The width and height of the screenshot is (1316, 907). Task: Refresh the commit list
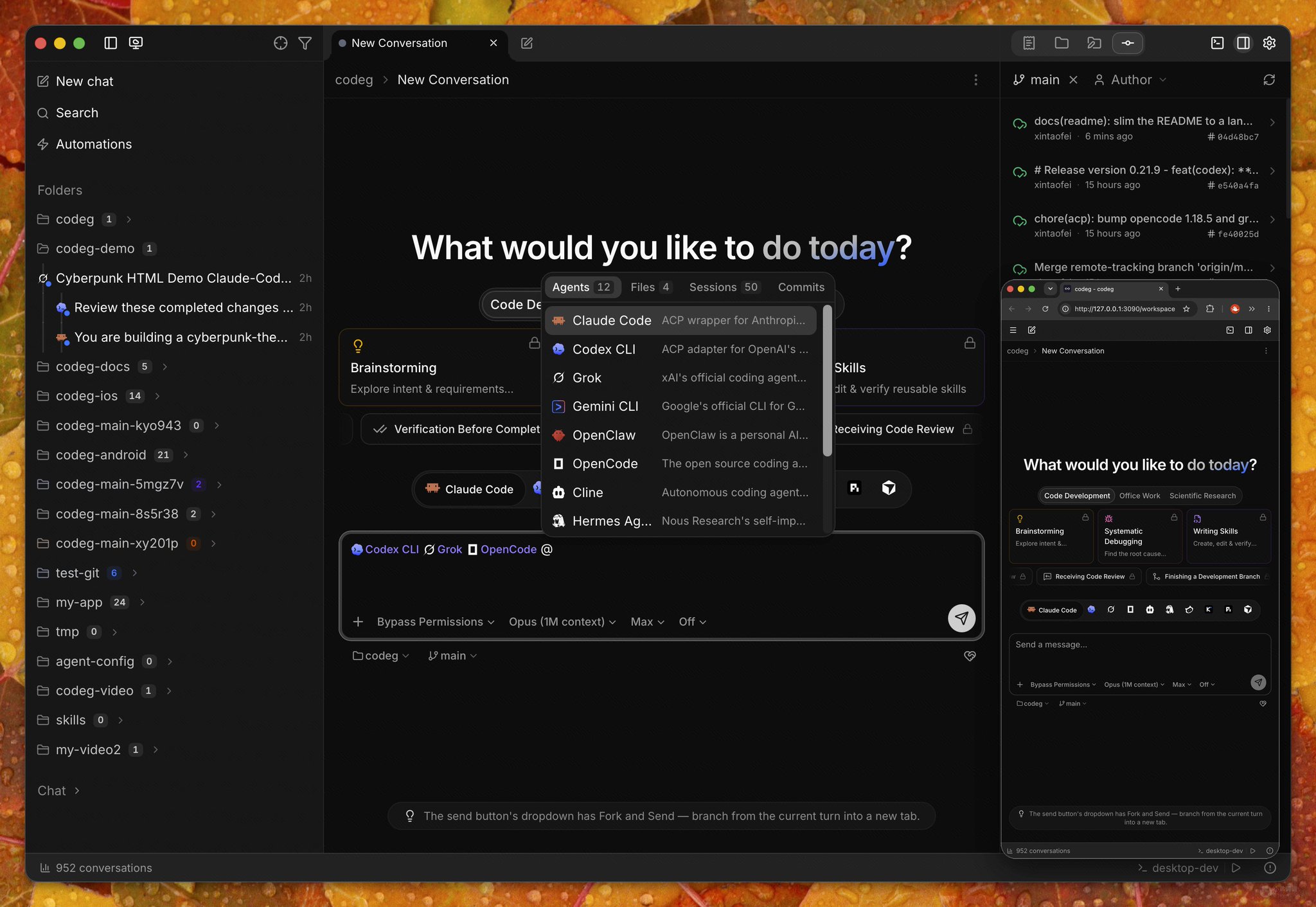point(1269,80)
